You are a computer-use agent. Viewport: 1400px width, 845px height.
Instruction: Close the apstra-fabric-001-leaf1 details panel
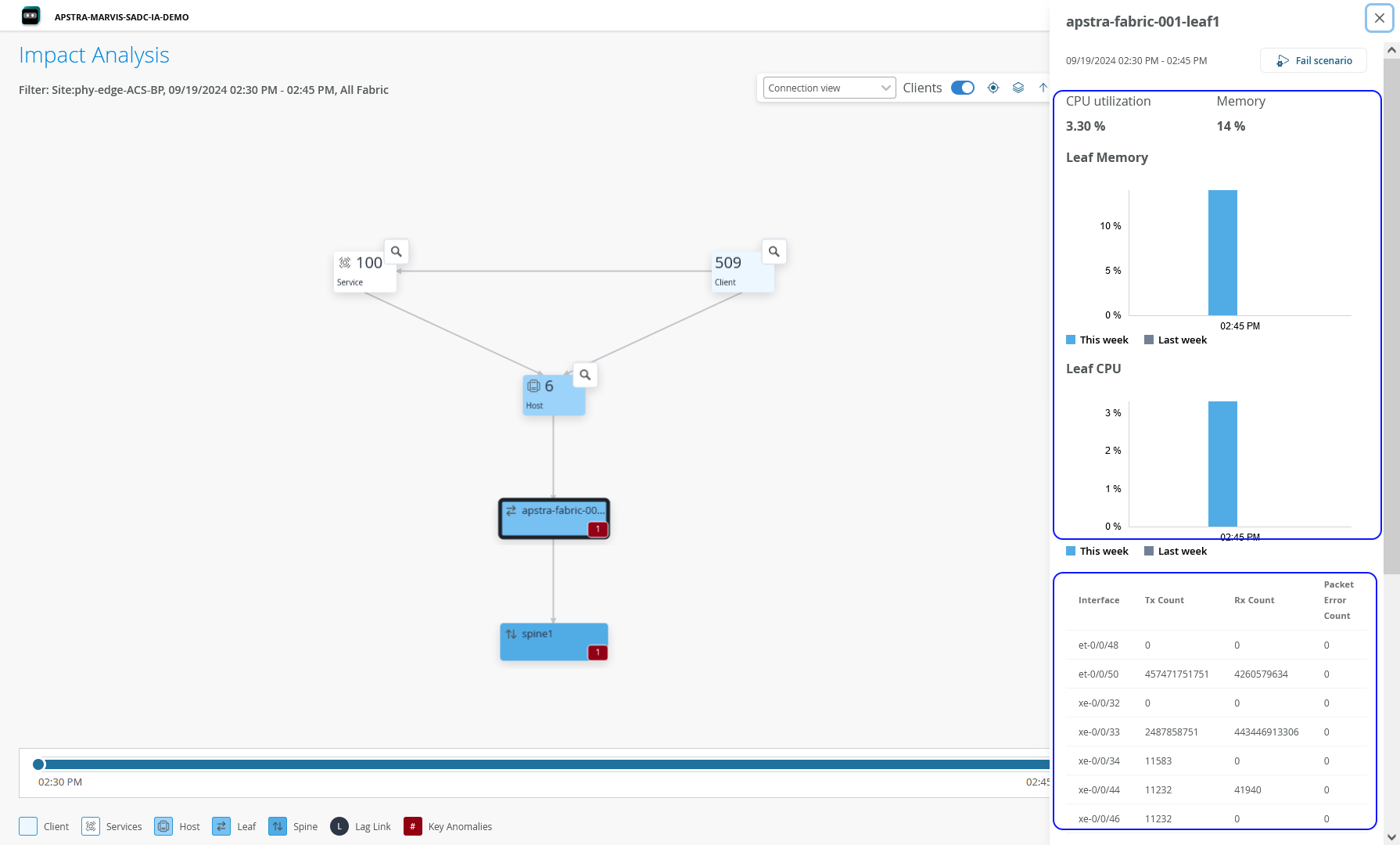1380,18
